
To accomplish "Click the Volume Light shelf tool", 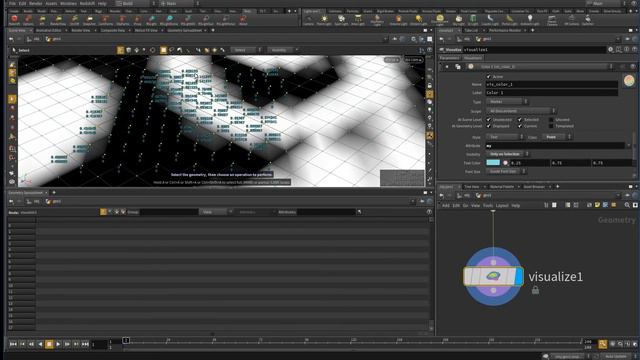I will [x=398, y=20].
